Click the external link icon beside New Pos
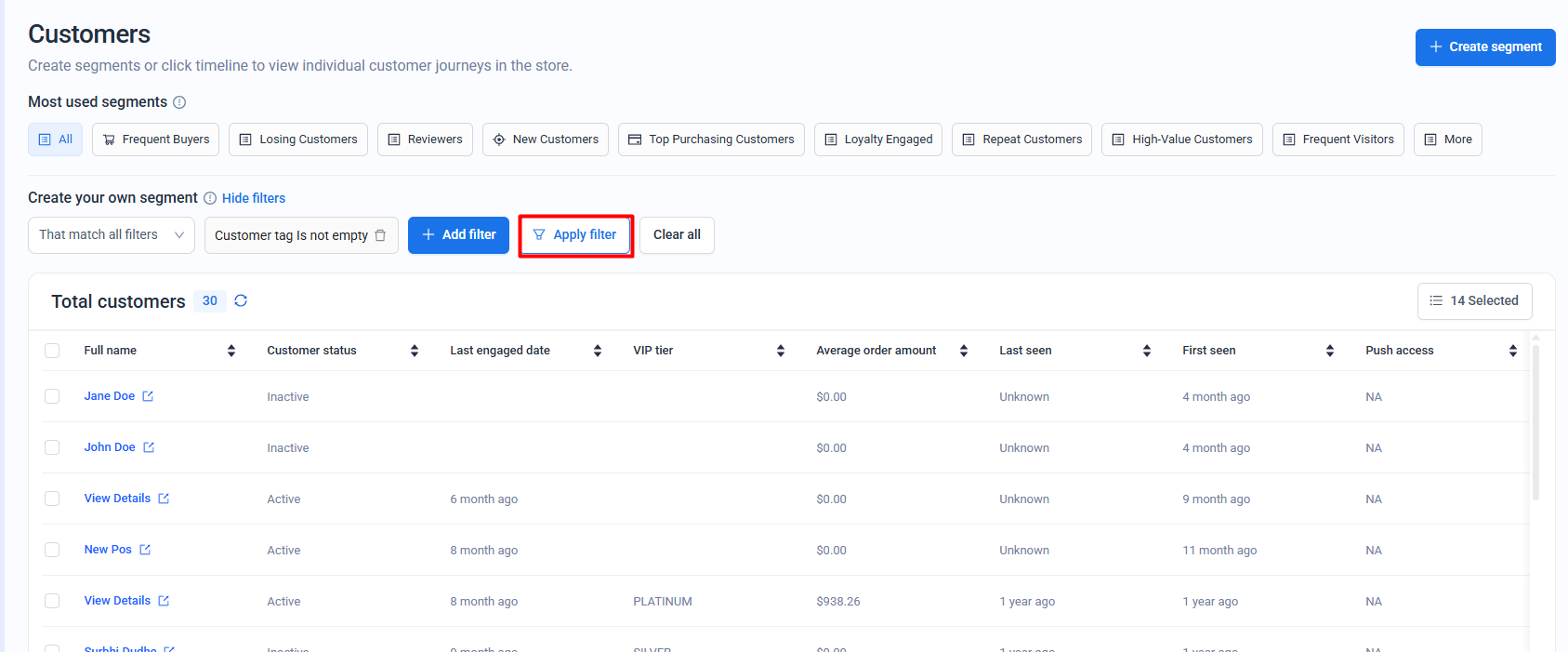The height and width of the screenshot is (652, 1568). (x=145, y=550)
